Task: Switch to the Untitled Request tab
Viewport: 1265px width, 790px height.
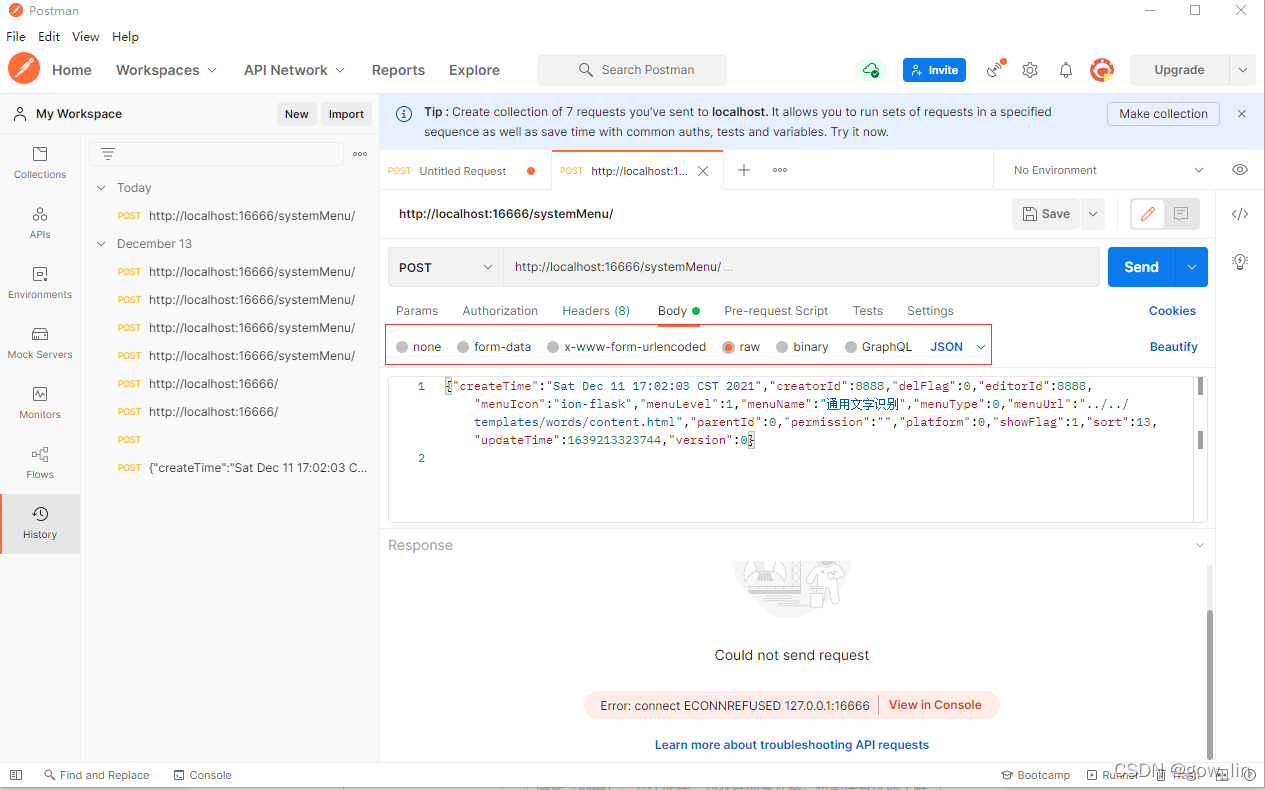Action: click(465, 171)
